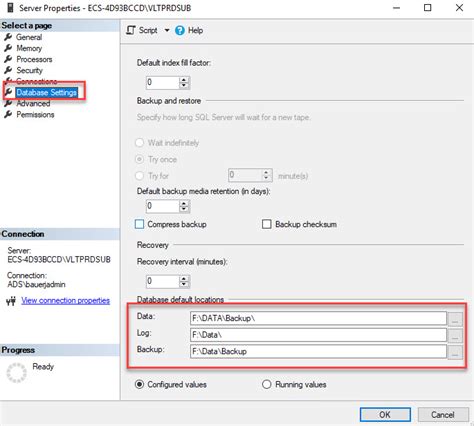Viewport: 474px width, 426px height.
Task: Click the wrench icon beside Advanced
Action: pos(8,103)
